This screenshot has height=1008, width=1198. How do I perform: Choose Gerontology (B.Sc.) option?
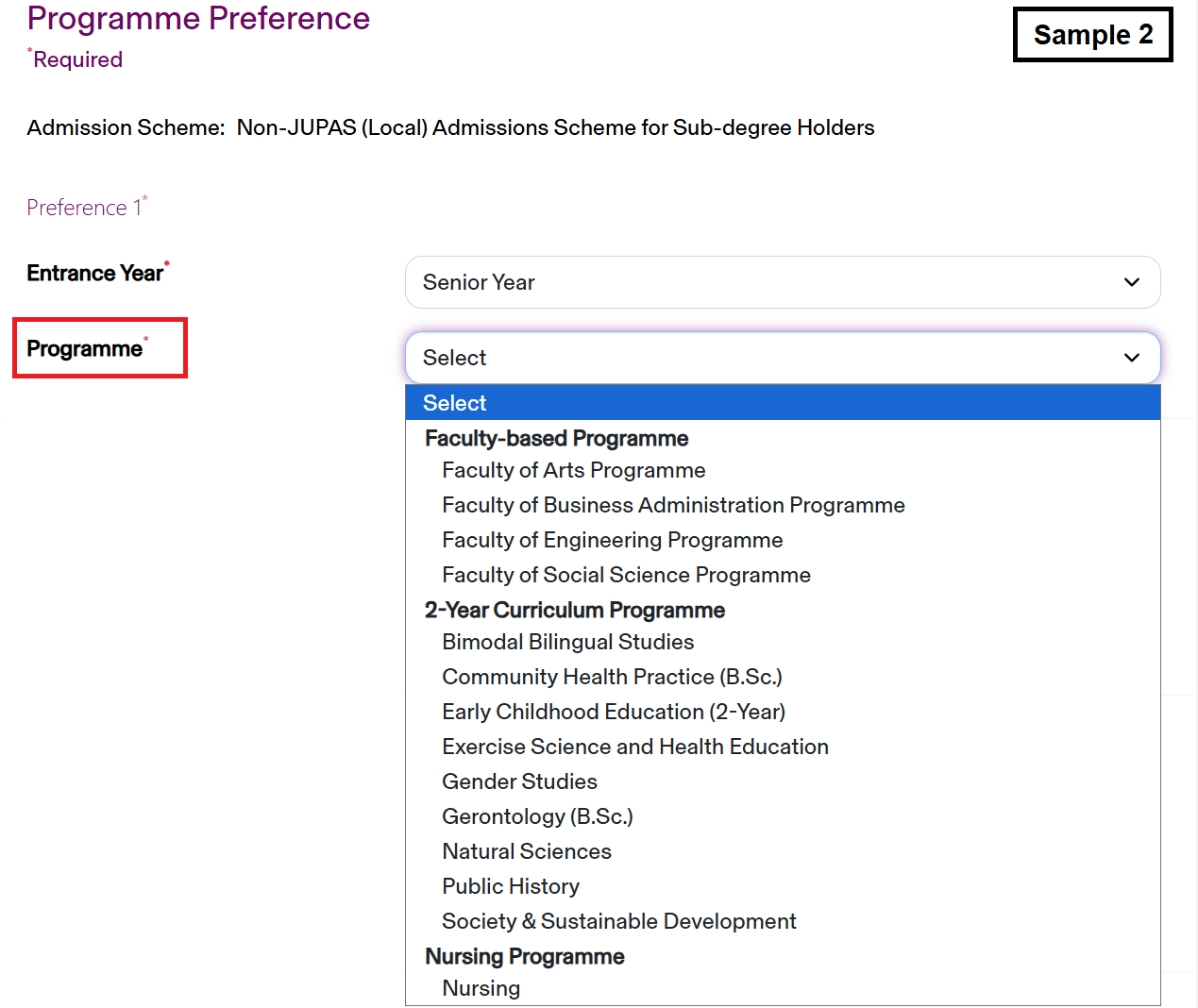(537, 816)
